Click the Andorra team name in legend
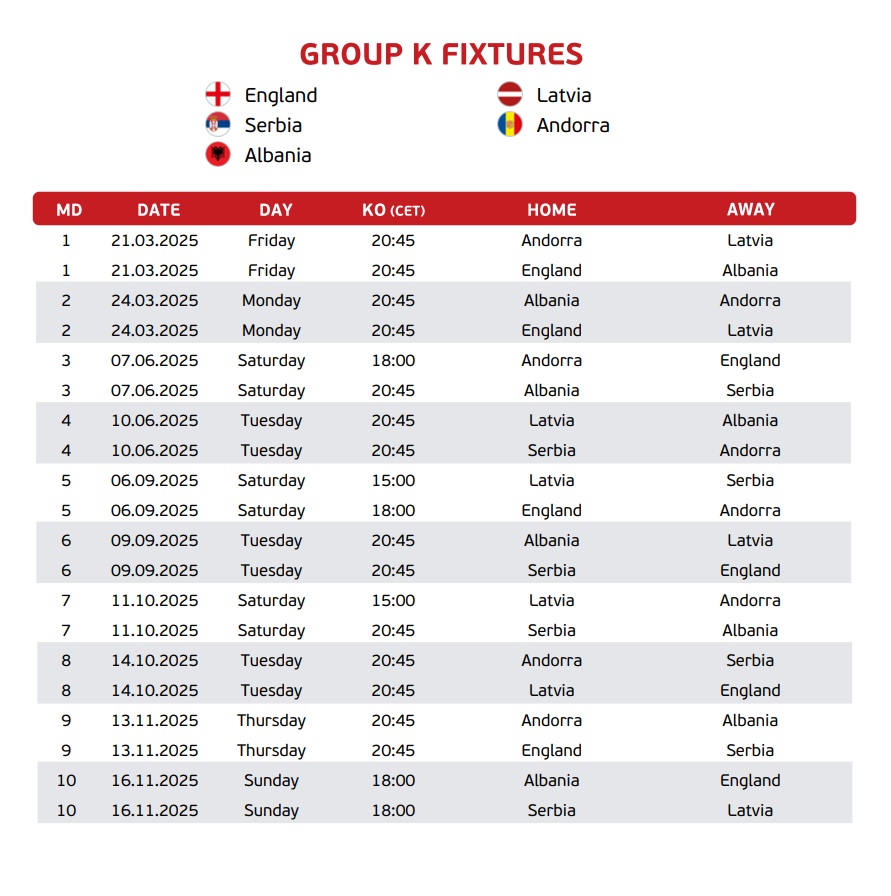 click(573, 126)
